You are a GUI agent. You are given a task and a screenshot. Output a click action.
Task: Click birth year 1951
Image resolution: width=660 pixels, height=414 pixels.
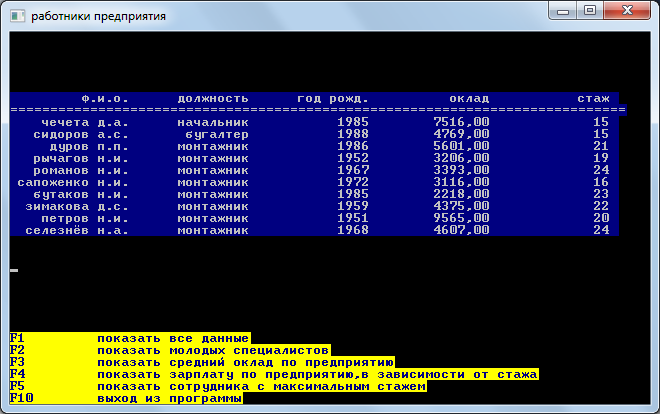pyautogui.click(x=353, y=218)
